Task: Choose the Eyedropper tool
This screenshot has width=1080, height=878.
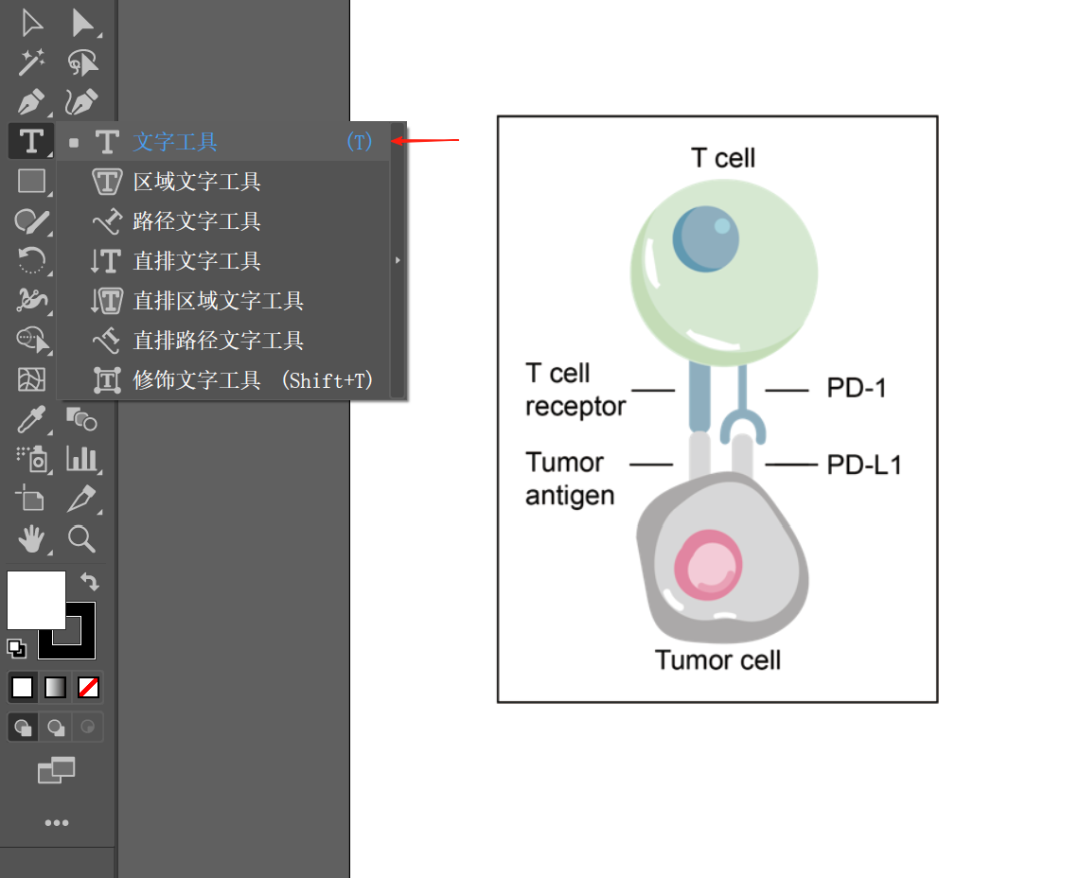Action: coord(32,420)
